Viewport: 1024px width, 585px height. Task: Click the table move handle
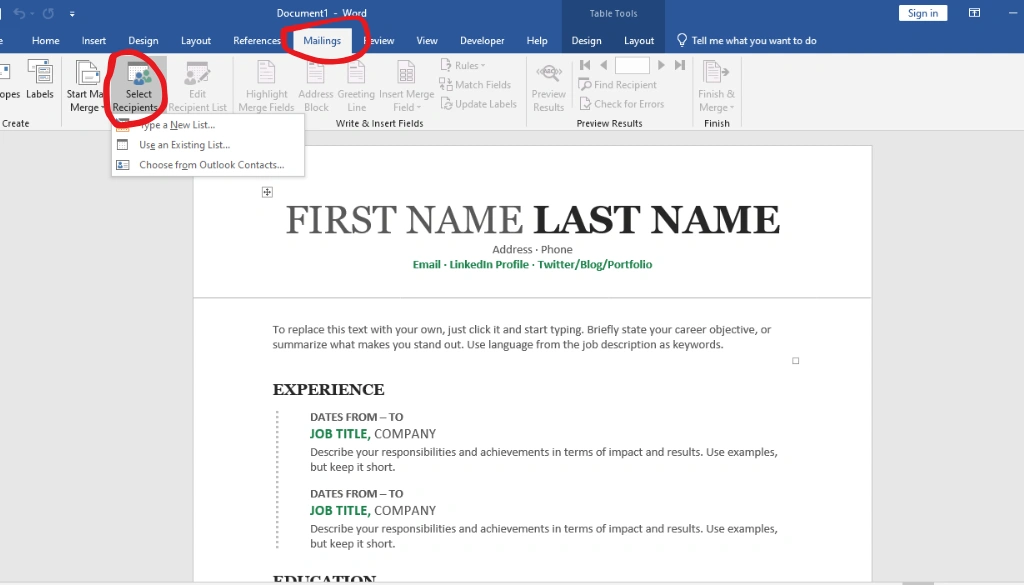pyautogui.click(x=267, y=192)
